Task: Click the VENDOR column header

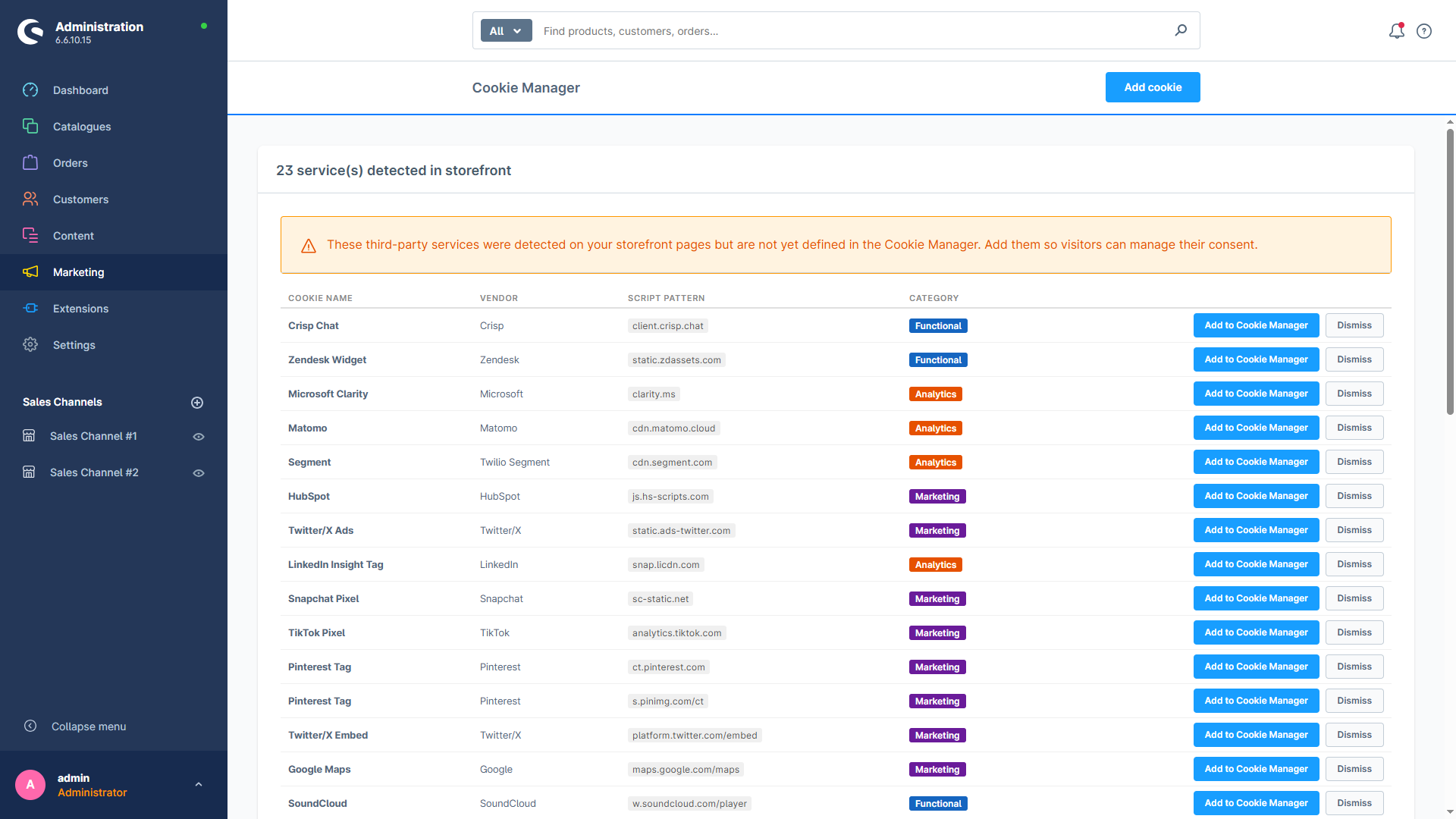Action: (x=499, y=298)
